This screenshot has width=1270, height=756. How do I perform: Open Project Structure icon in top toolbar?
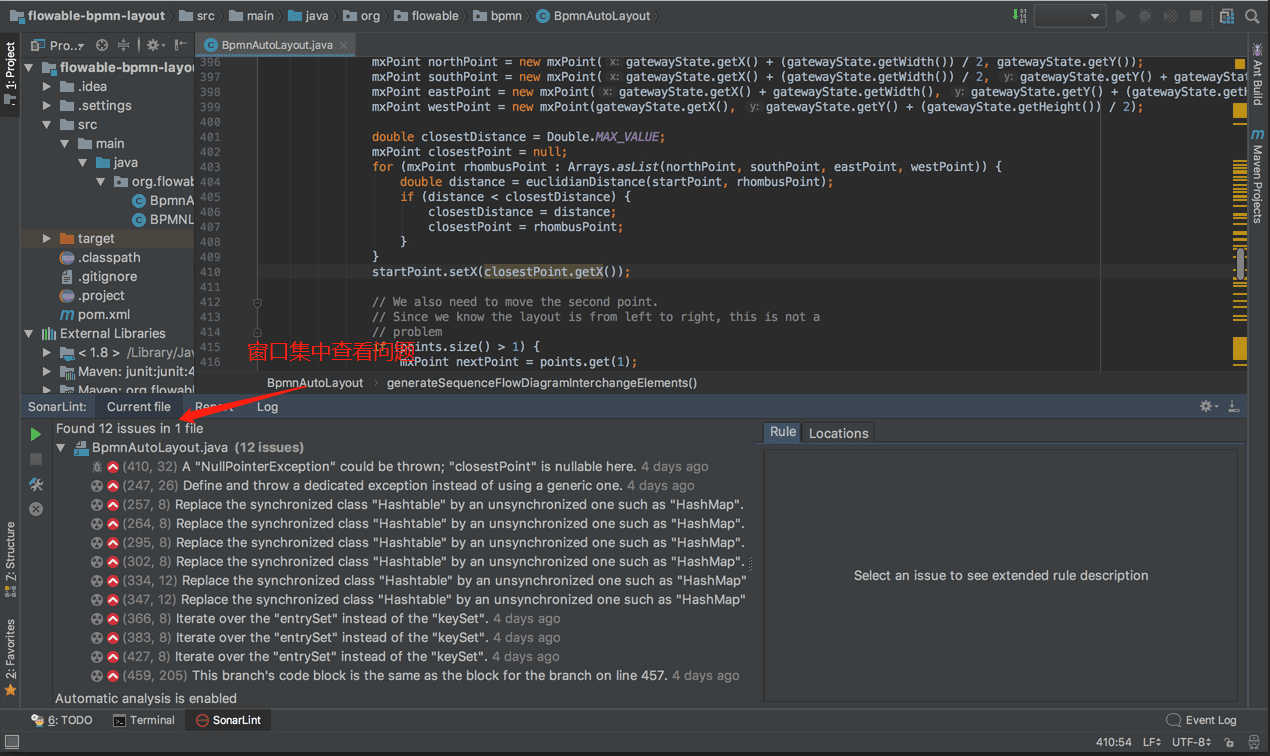1227,16
